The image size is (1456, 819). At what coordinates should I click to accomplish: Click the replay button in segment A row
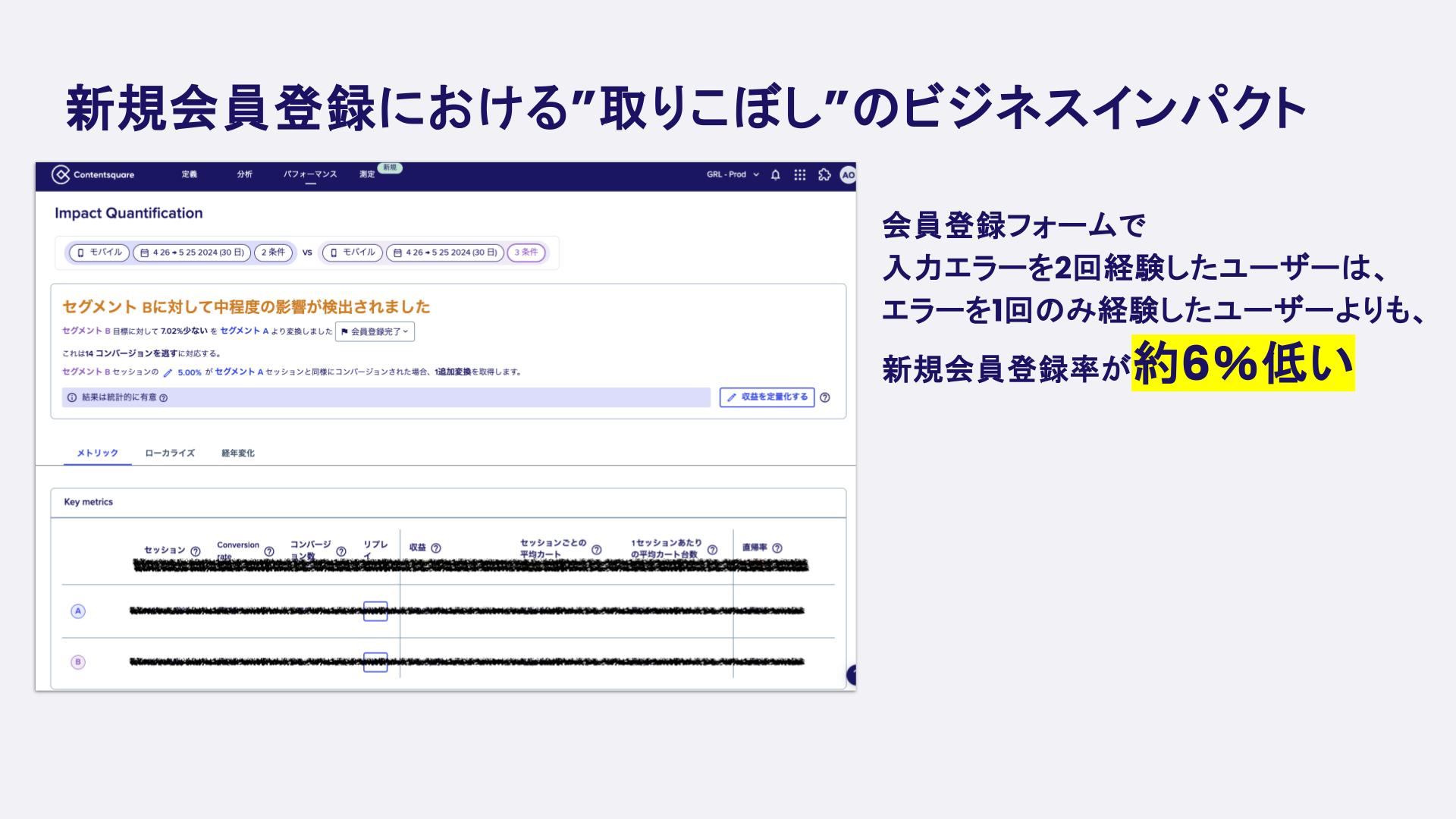click(x=376, y=611)
